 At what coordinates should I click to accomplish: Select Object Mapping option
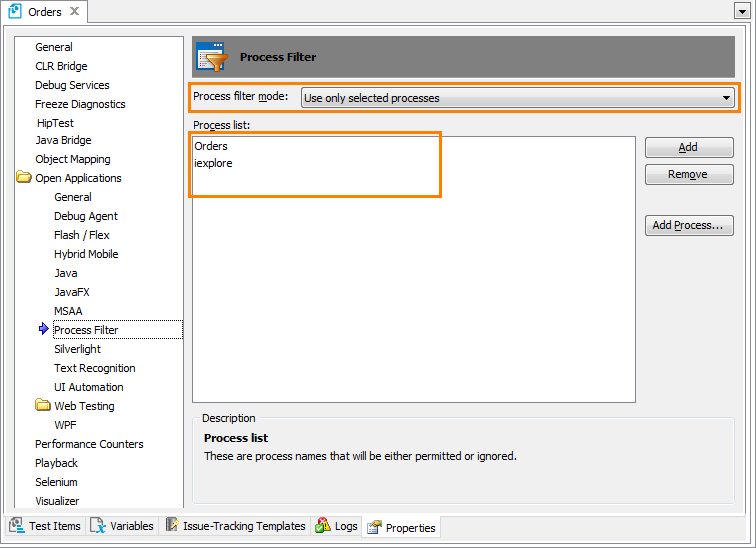(73, 160)
